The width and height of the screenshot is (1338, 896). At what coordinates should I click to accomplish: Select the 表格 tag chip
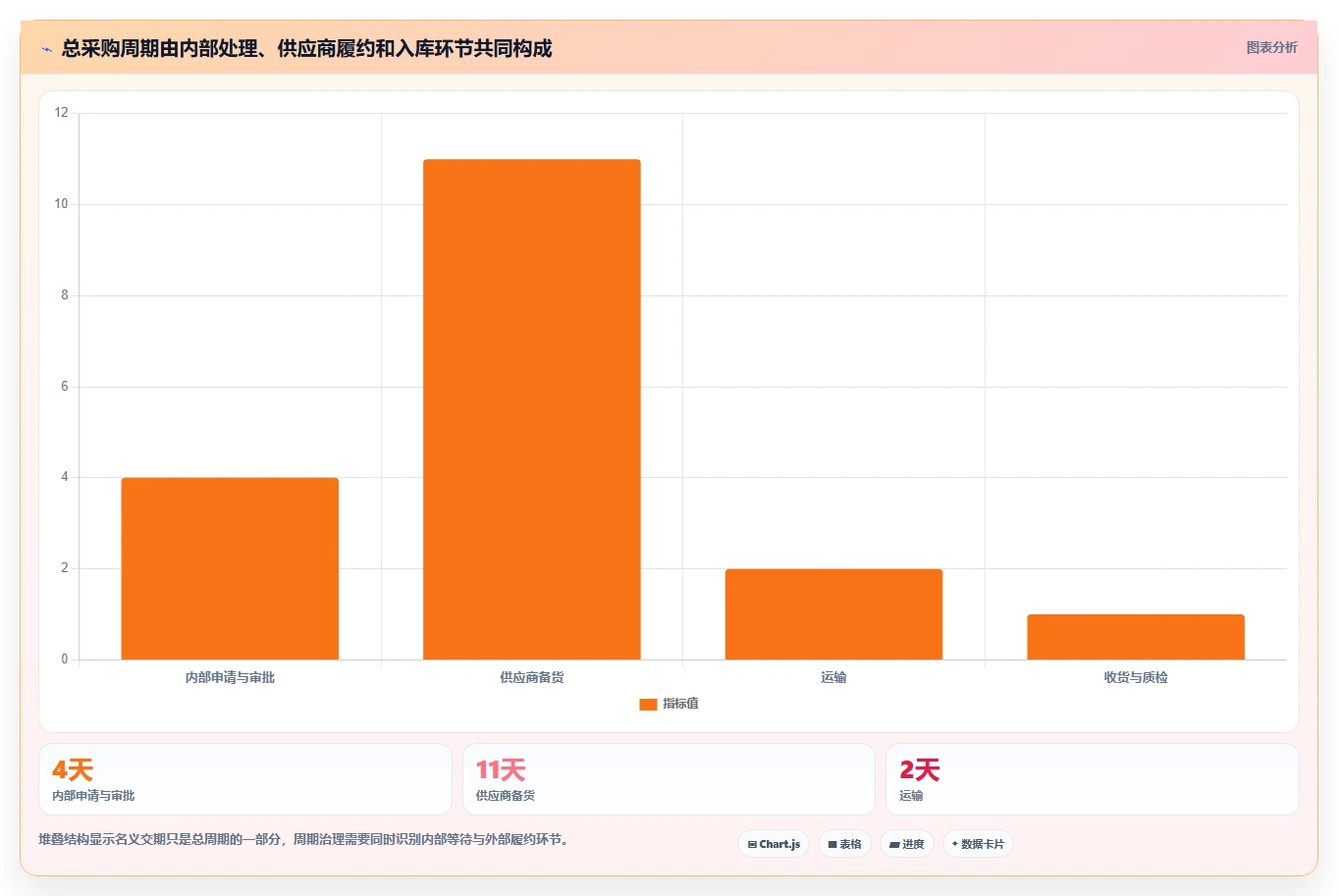tap(844, 844)
